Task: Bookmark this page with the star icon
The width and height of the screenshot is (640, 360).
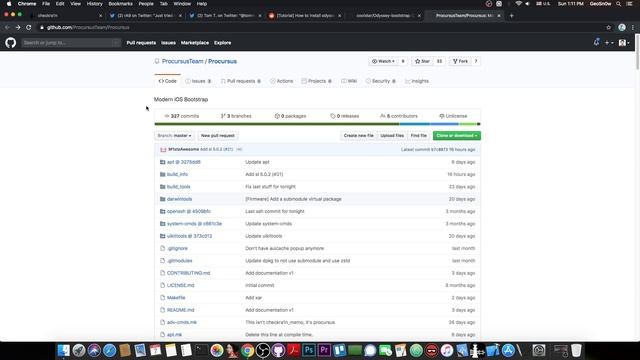Action: tap(609, 27)
